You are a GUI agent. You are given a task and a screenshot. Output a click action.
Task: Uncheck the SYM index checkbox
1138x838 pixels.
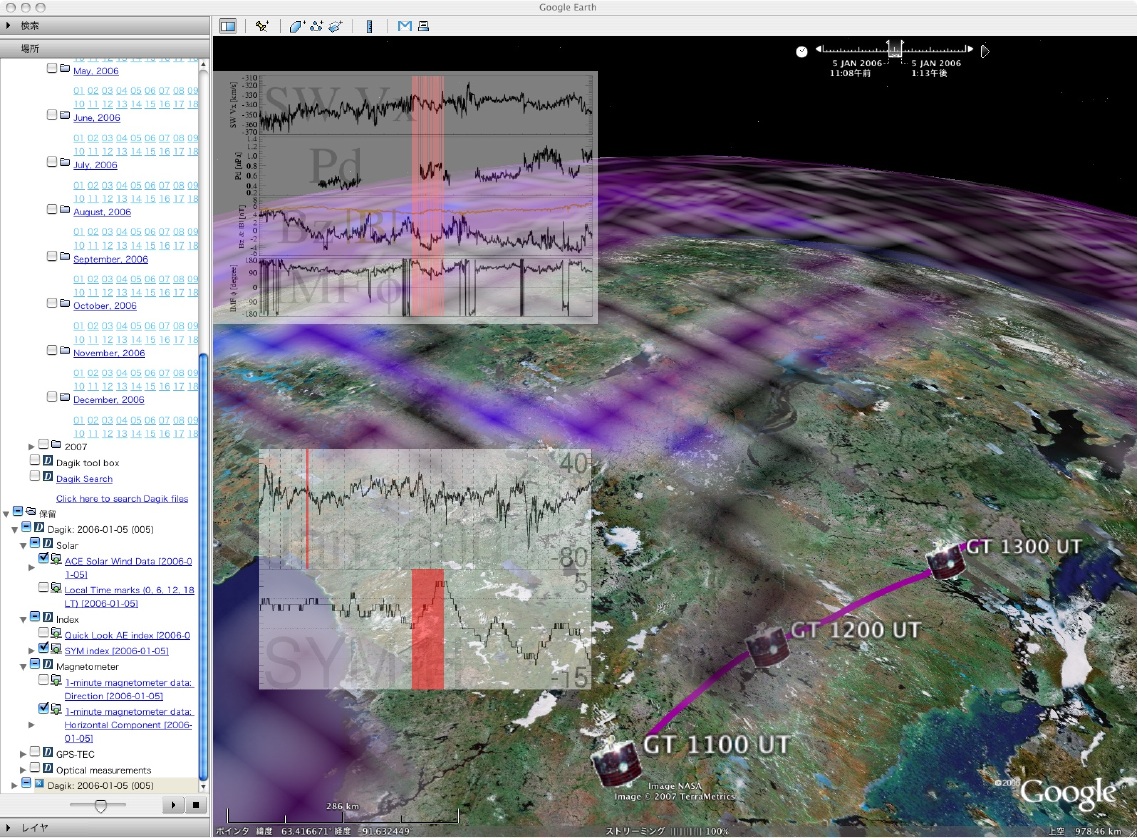pyautogui.click(x=44, y=649)
